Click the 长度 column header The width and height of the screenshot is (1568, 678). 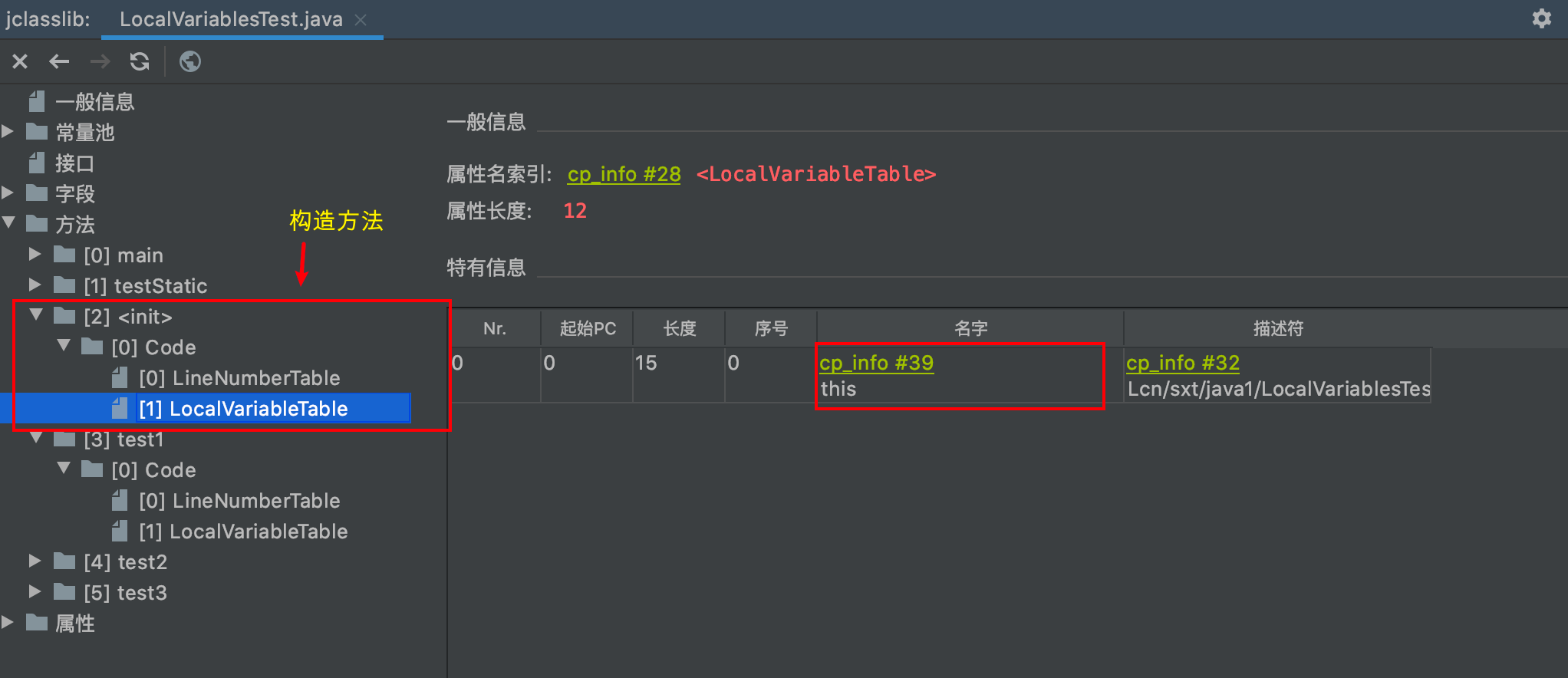(680, 328)
